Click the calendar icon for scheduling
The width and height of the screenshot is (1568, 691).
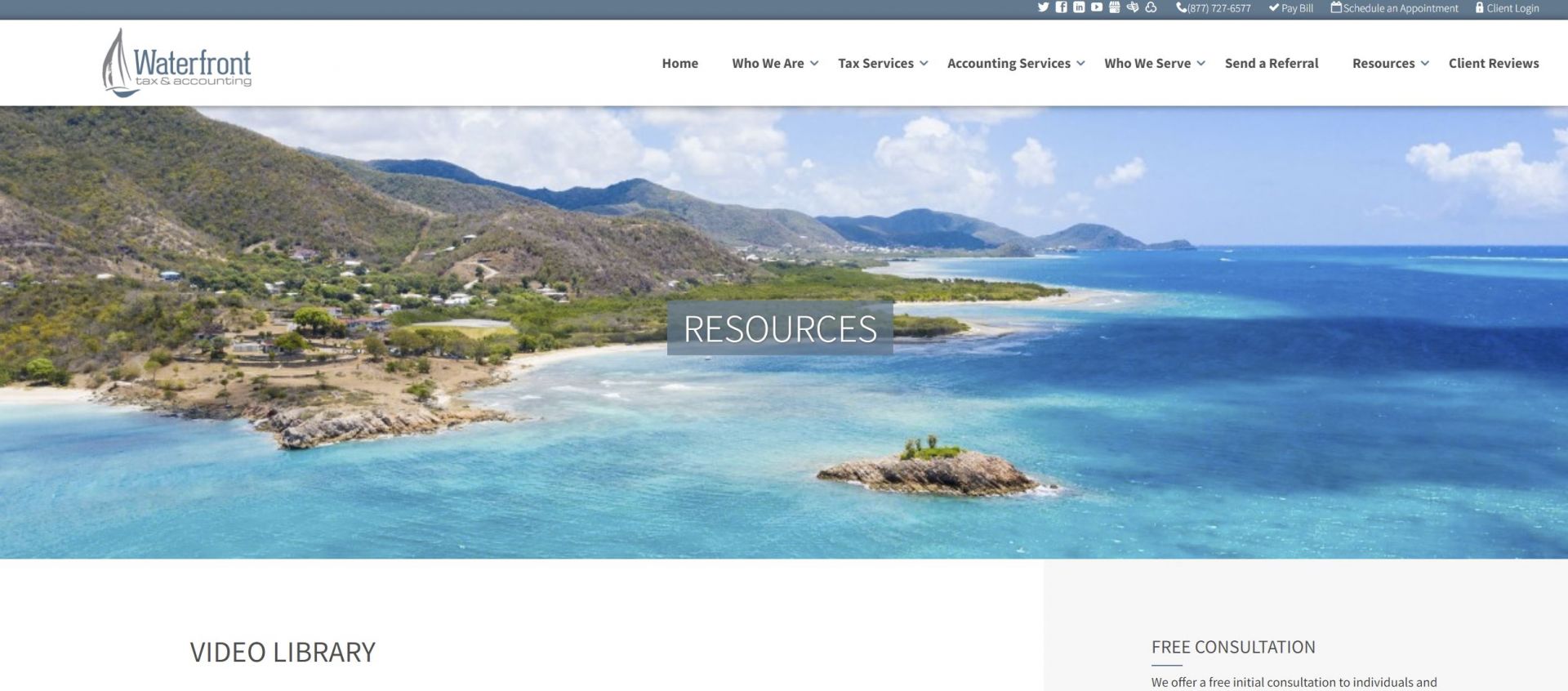pyautogui.click(x=1336, y=7)
